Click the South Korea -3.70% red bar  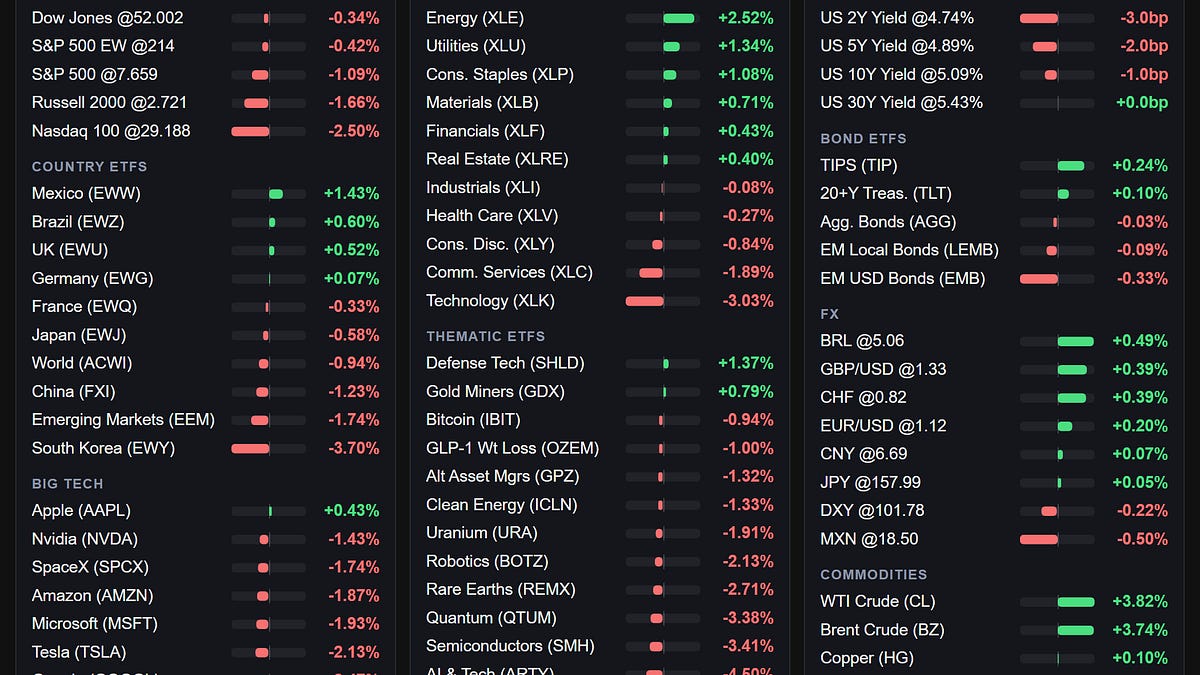click(x=250, y=448)
